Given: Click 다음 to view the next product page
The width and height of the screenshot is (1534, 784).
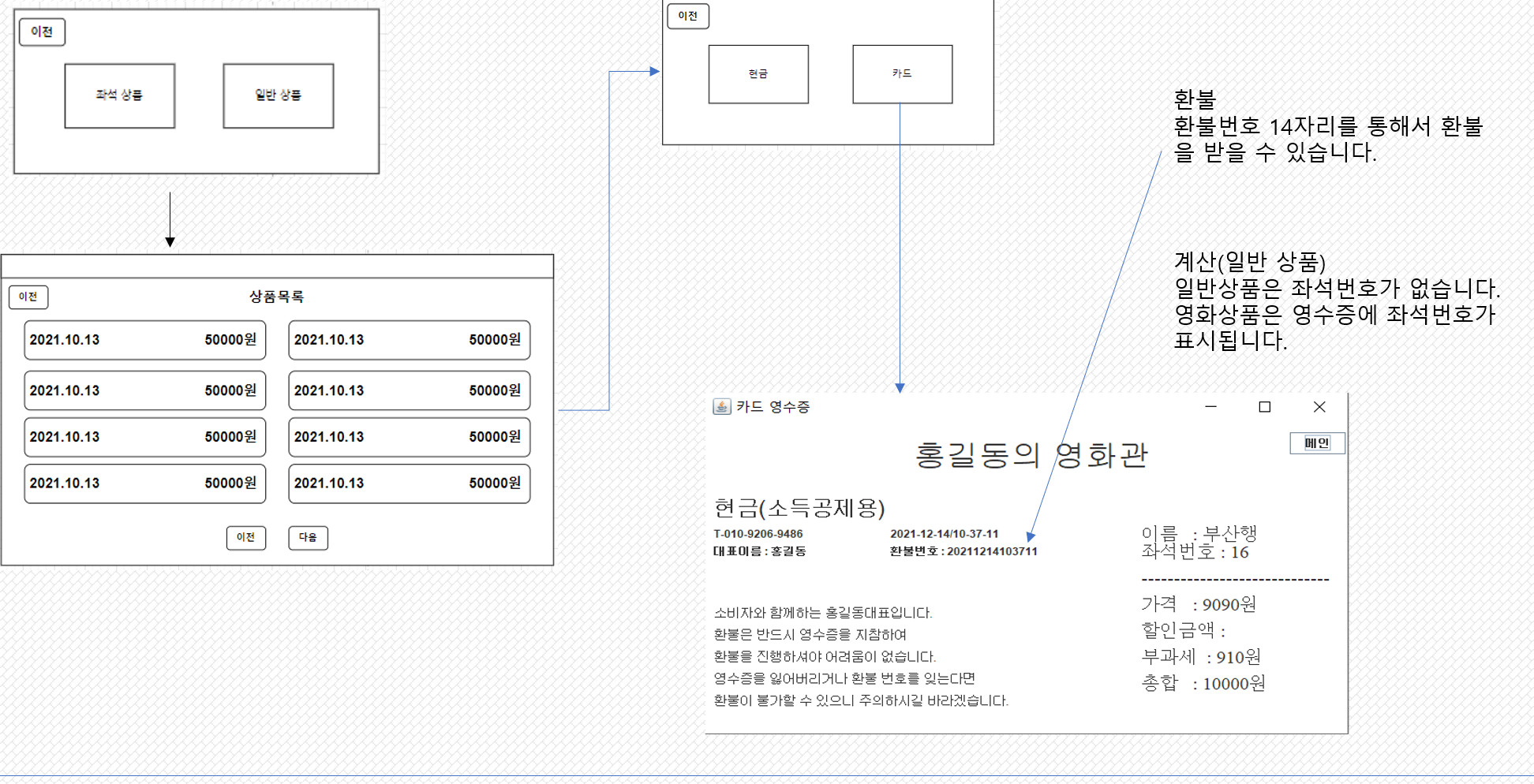Looking at the screenshot, I should pyautogui.click(x=308, y=537).
